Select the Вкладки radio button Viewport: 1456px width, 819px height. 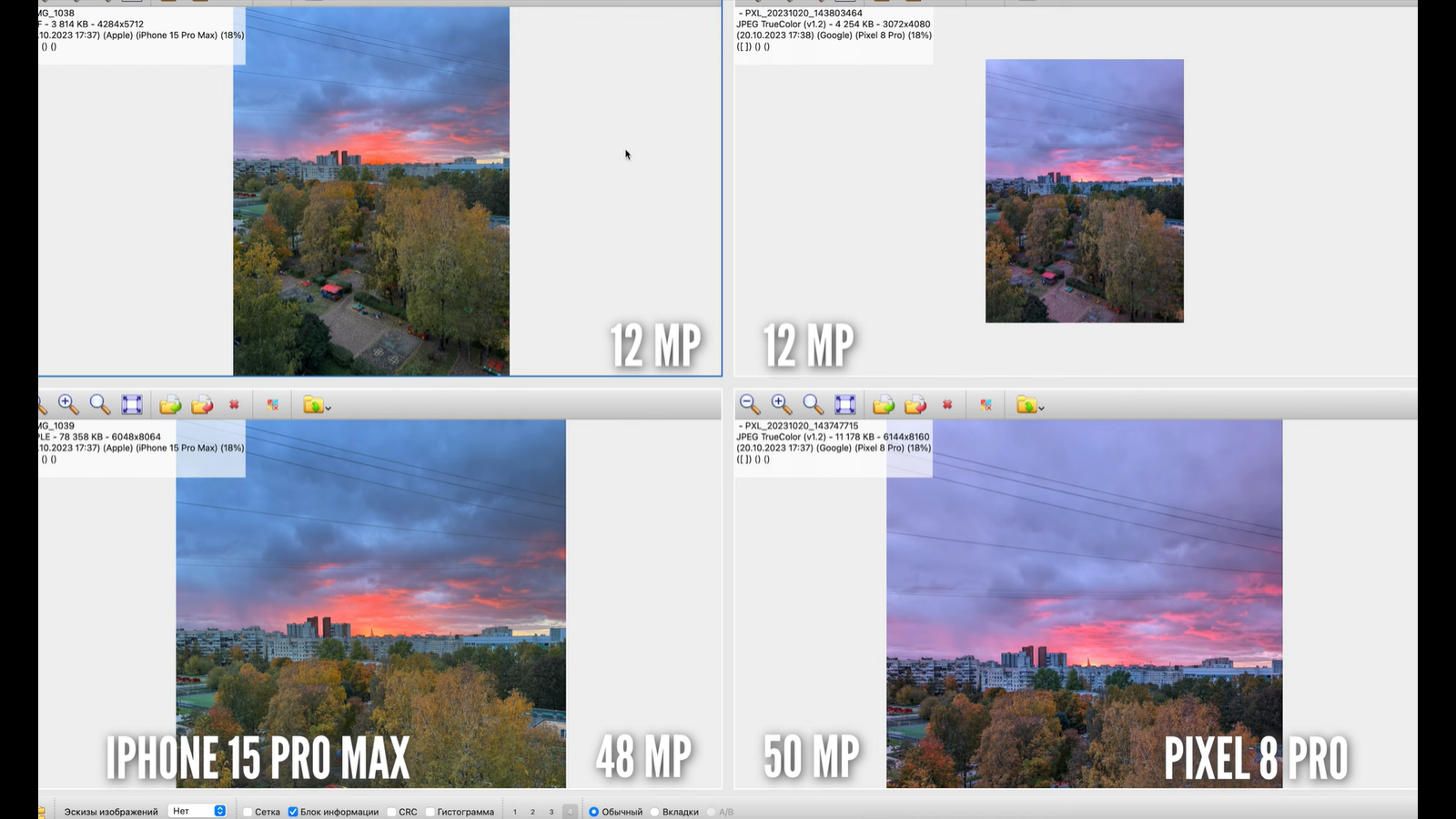pyautogui.click(x=654, y=812)
